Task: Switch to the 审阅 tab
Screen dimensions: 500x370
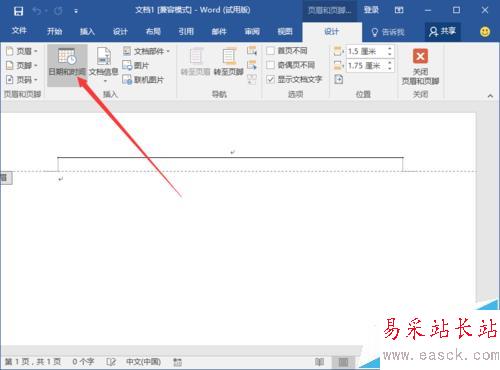Action: coord(252,32)
